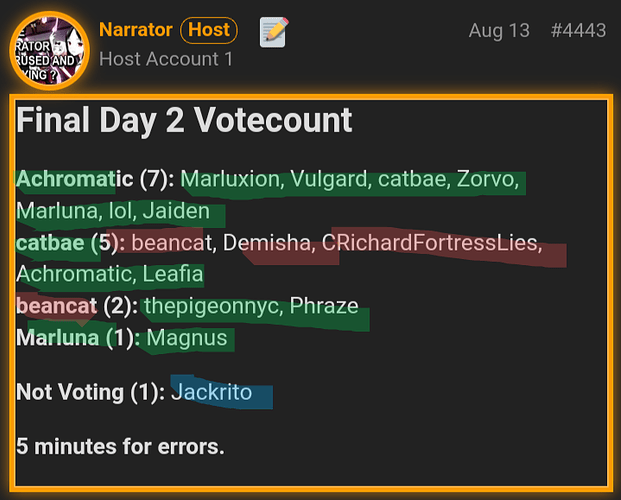The width and height of the screenshot is (621, 500).
Task: Click voter name Jaiden
Action: (x=176, y=211)
